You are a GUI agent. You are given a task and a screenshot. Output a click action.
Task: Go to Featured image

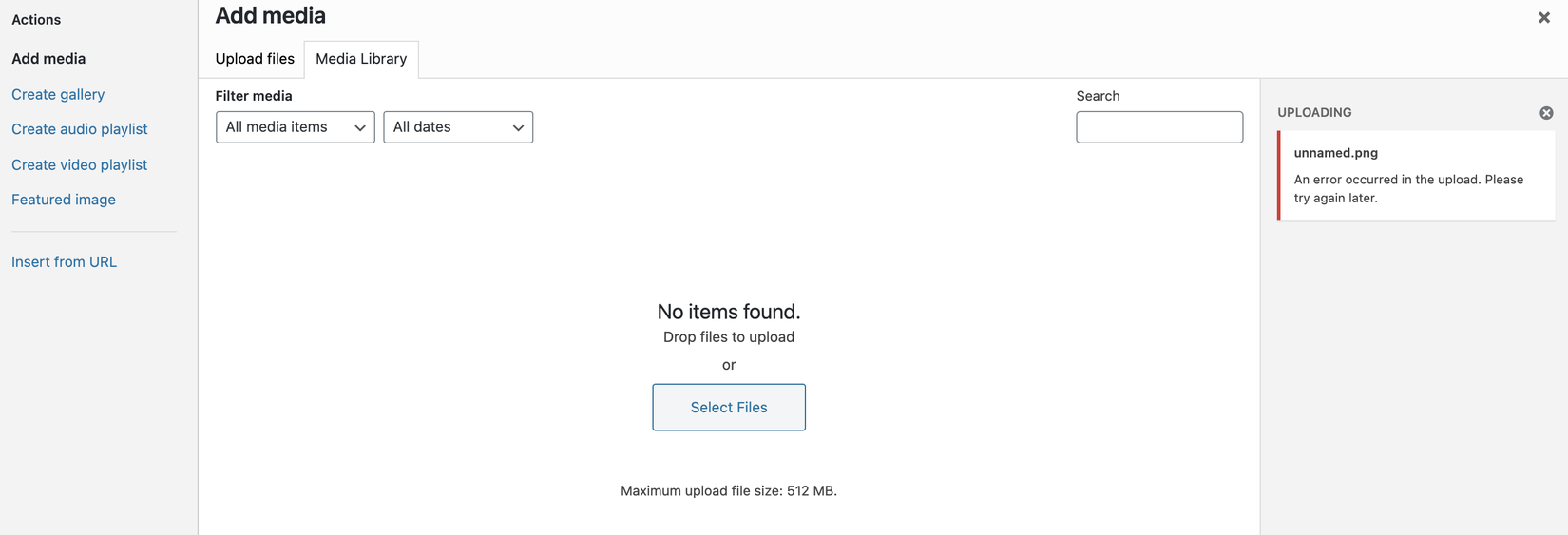[64, 200]
